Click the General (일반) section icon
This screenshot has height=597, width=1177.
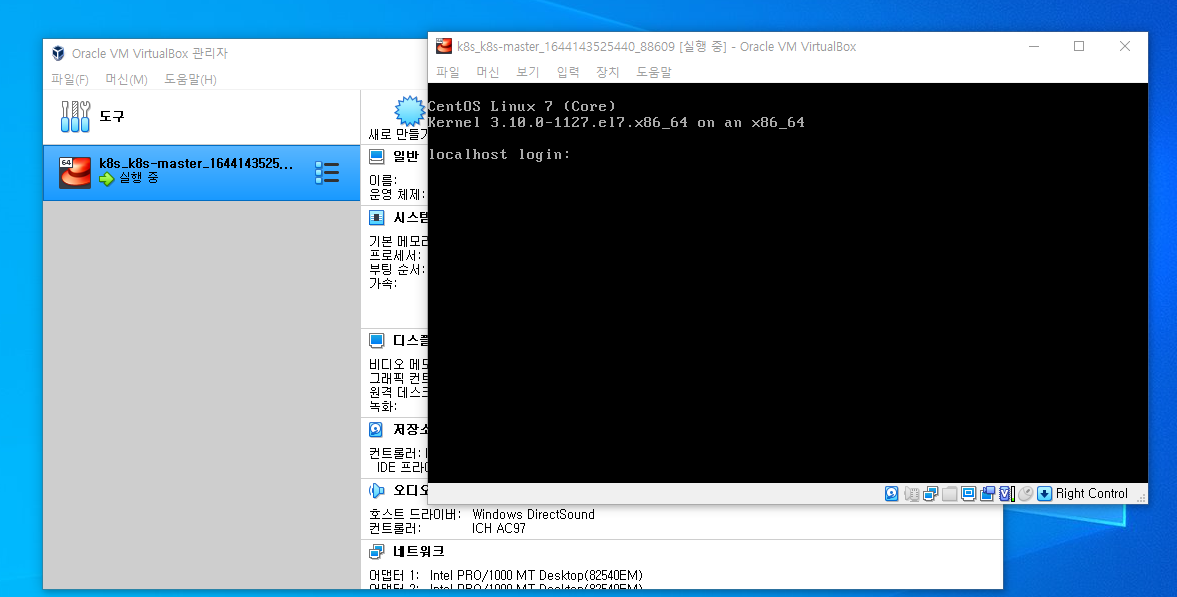click(x=377, y=156)
